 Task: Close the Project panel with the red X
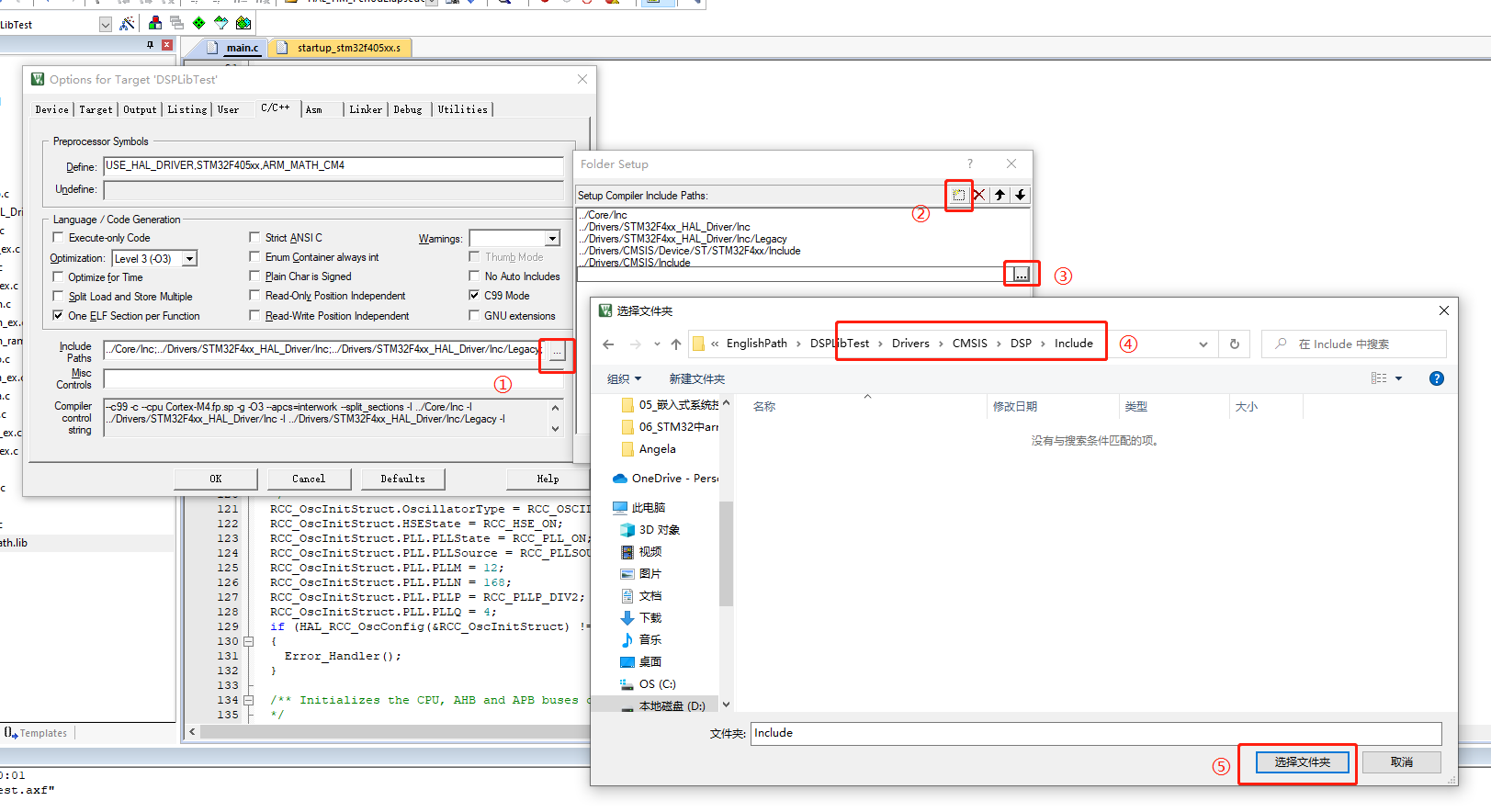click(167, 44)
